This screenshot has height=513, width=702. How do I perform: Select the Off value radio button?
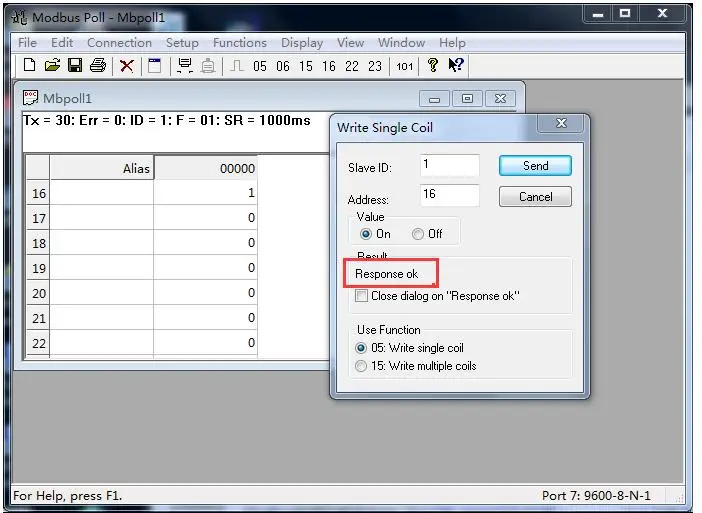(418, 234)
